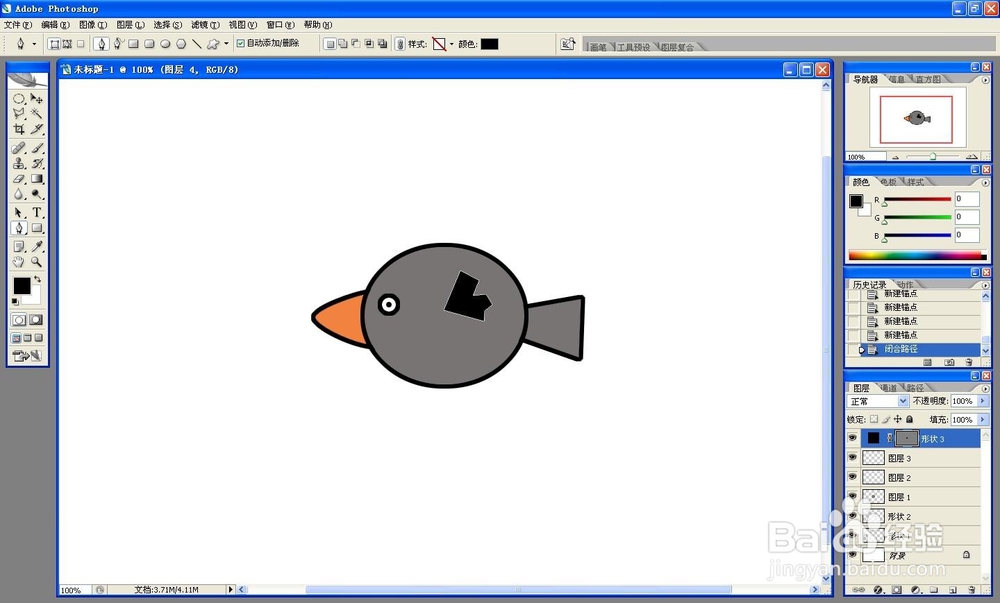Select the Brush tool
The image size is (1000, 603).
(x=36, y=148)
